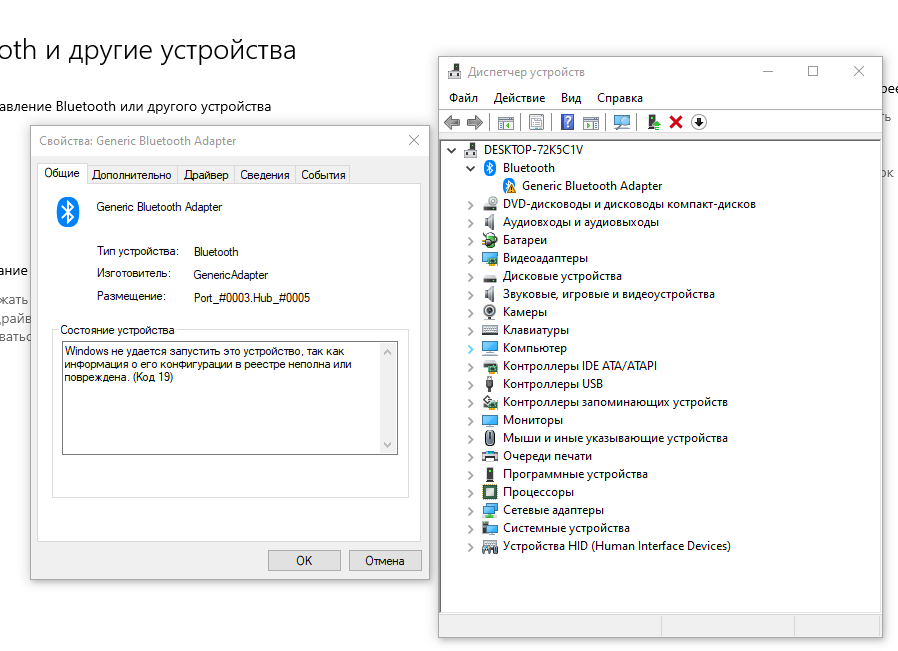Switch to the Драйвер tab
This screenshot has height=651, width=898.
click(206, 175)
